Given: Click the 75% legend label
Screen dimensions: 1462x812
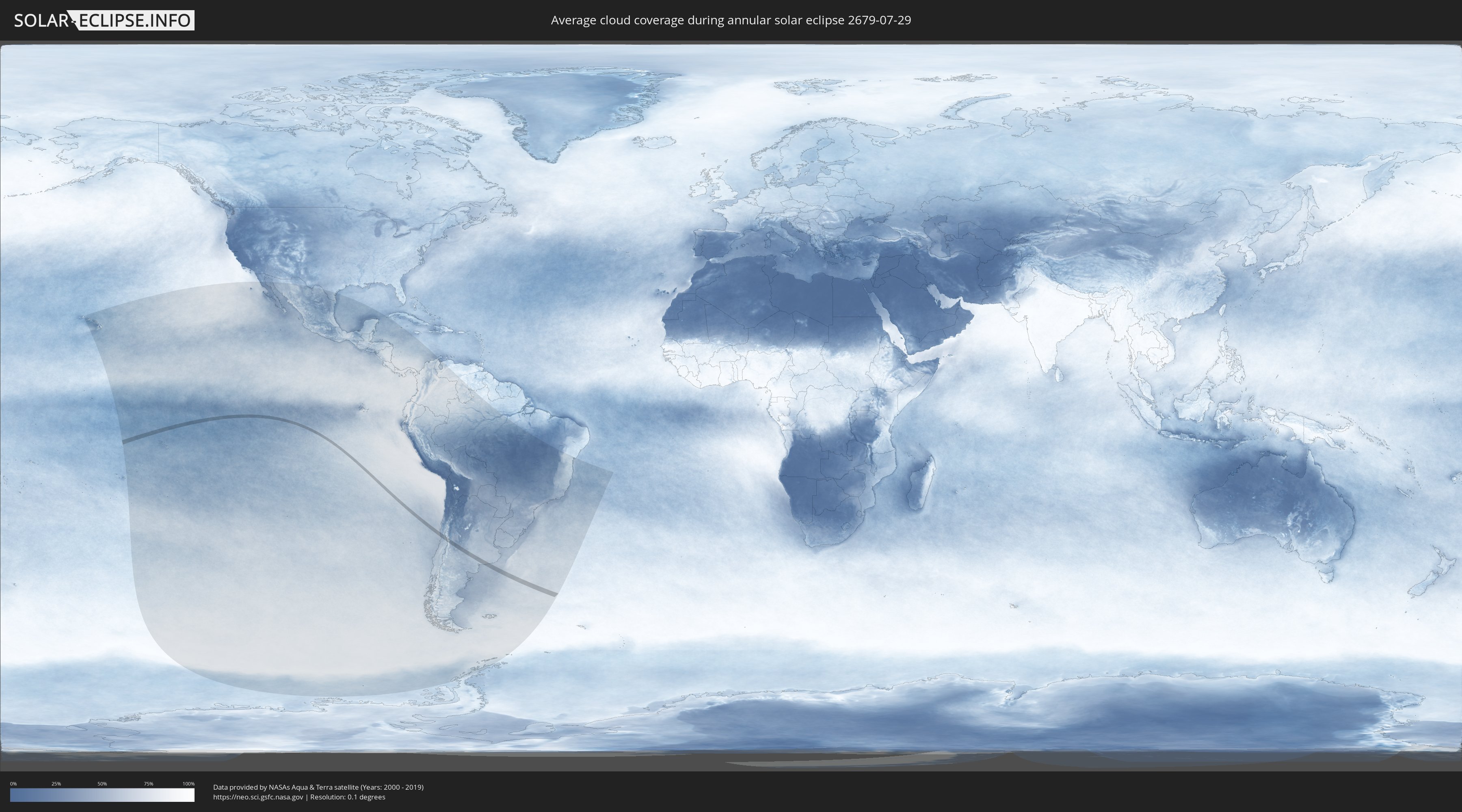Looking at the screenshot, I should click(x=148, y=784).
